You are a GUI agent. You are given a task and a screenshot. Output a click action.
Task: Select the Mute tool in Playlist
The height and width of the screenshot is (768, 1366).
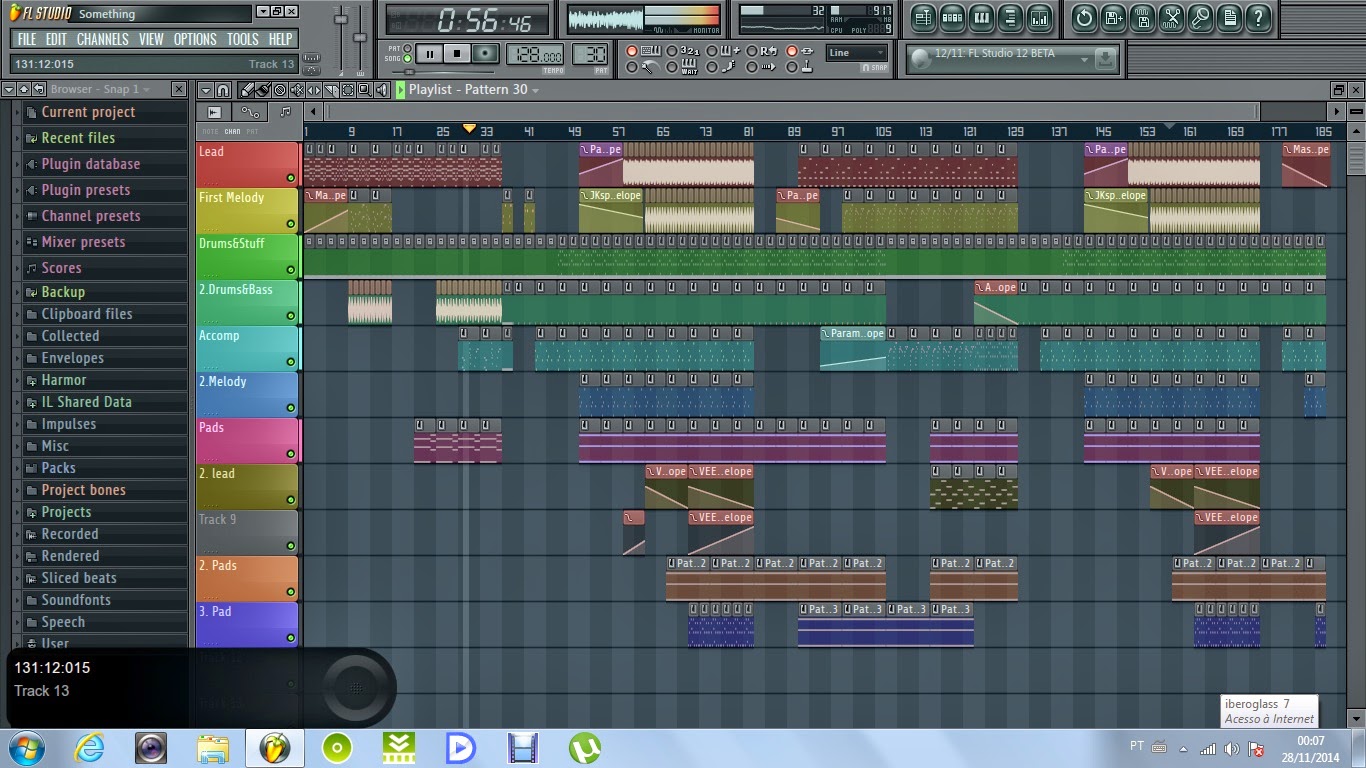297,90
